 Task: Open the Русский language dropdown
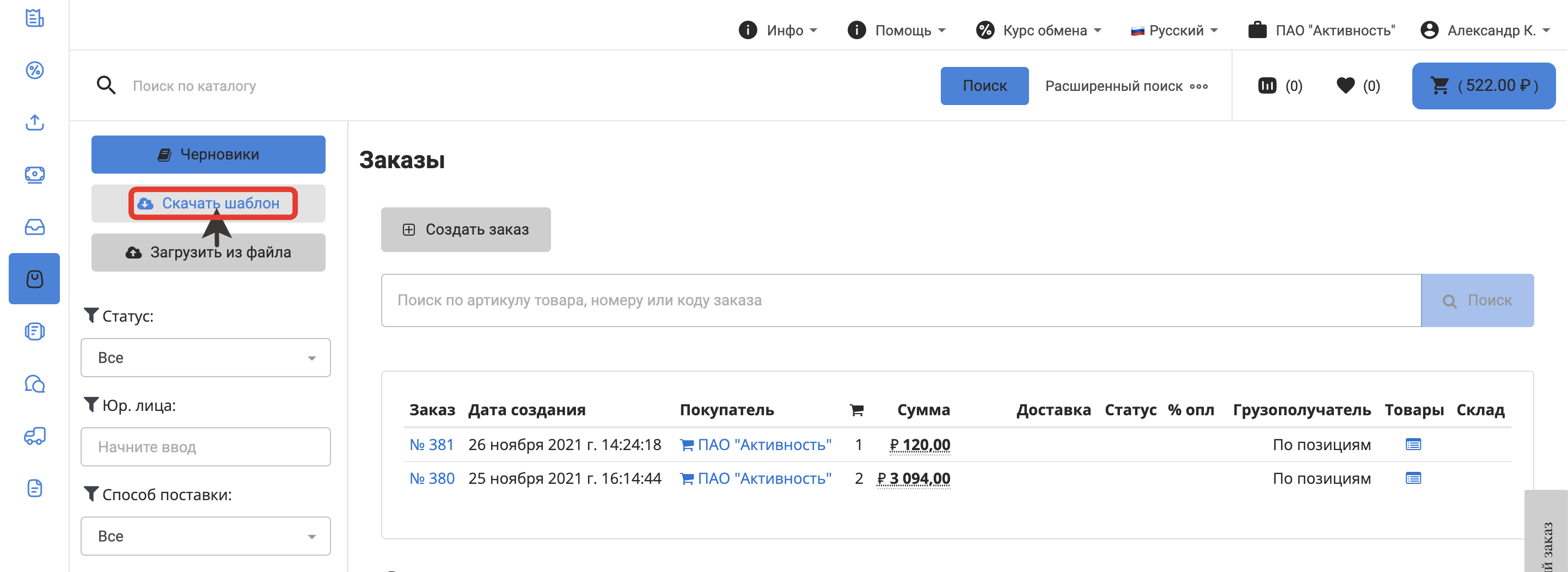1174,30
